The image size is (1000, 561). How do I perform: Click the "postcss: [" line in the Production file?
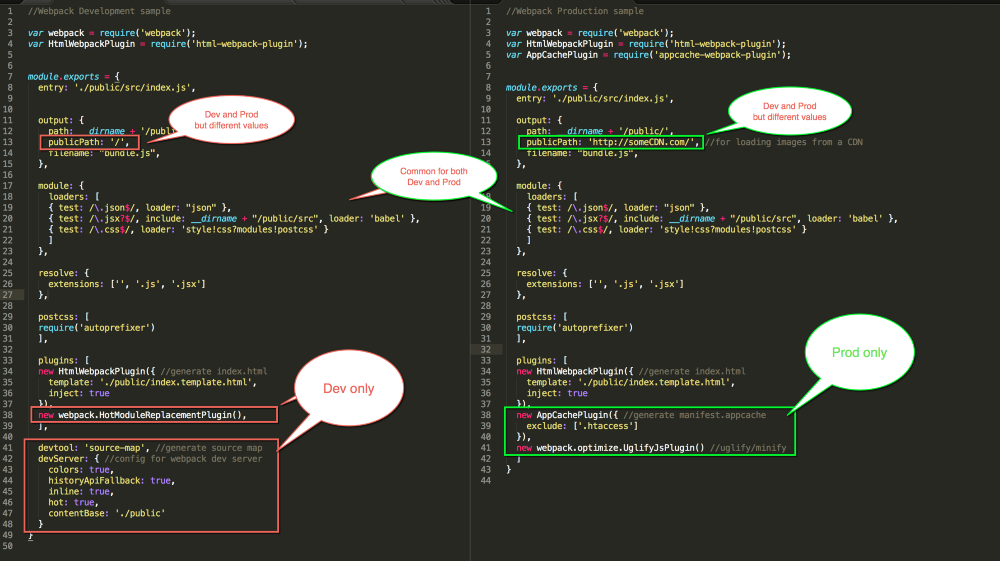pos(541,317)
